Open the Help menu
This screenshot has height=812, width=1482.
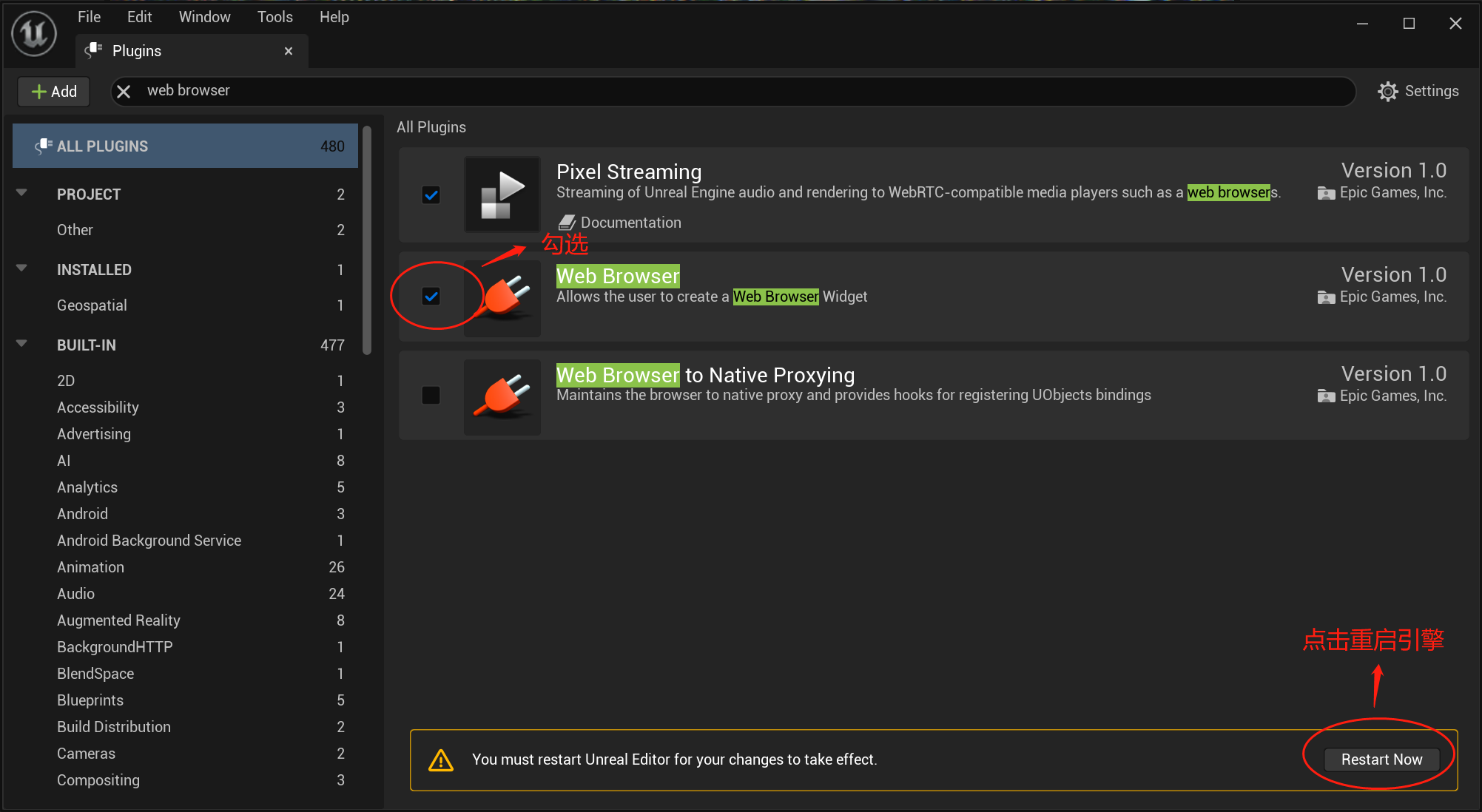334,16
